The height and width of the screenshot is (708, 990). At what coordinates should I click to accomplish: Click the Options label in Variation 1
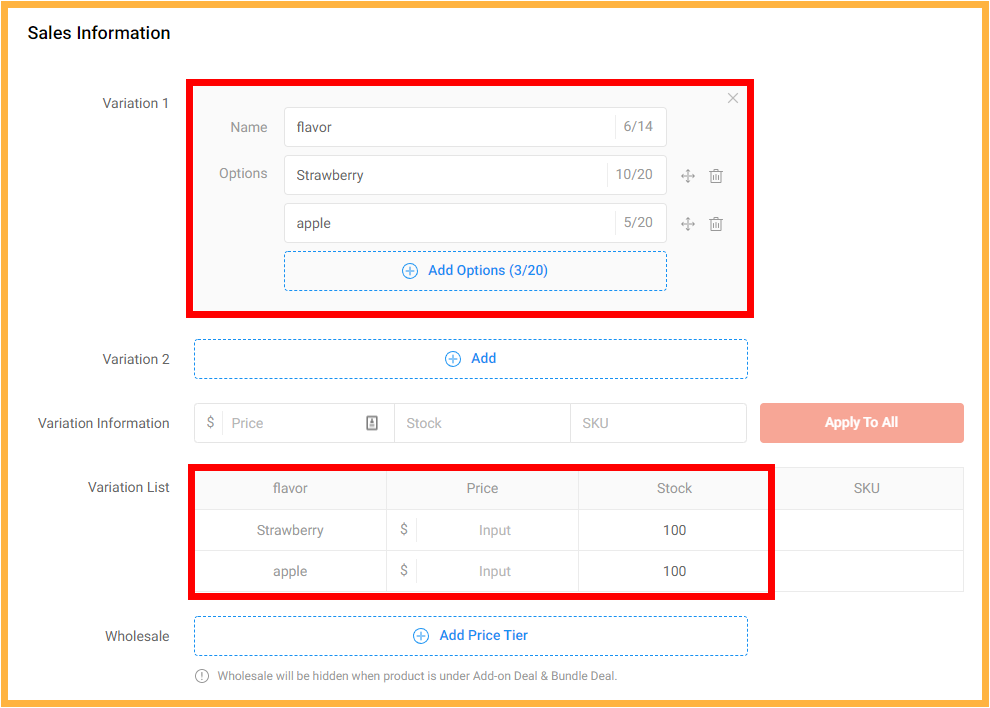click(x=243, y=174)
